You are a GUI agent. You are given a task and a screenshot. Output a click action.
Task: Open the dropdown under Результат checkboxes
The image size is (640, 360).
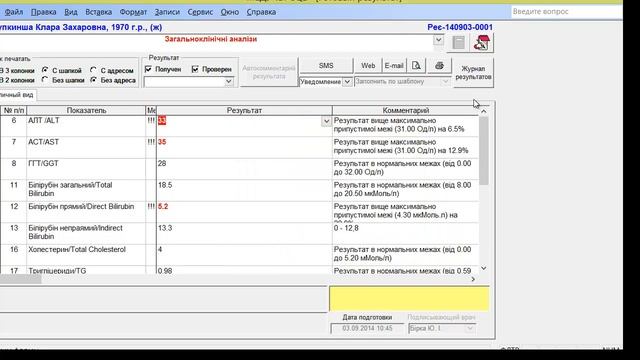point(229,82)
